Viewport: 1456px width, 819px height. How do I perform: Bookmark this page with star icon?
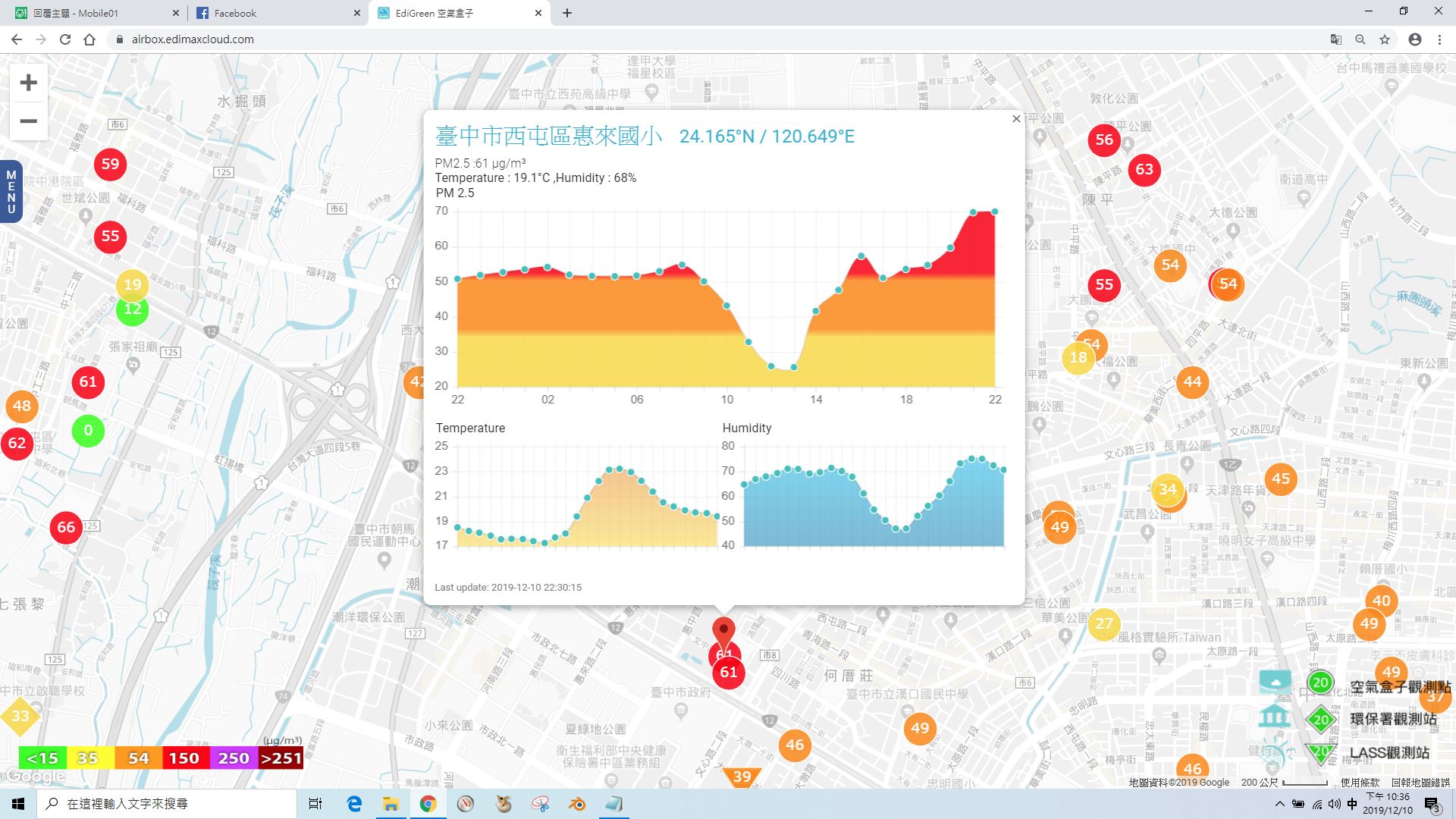point(1385,39)
